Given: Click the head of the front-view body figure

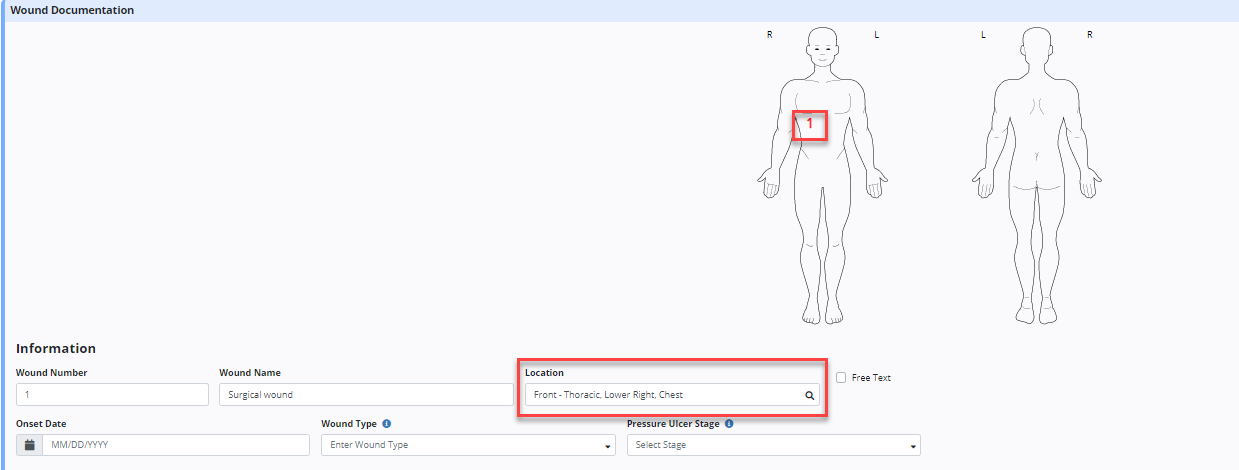Looking at the screenshot, I should click(821, 47).
